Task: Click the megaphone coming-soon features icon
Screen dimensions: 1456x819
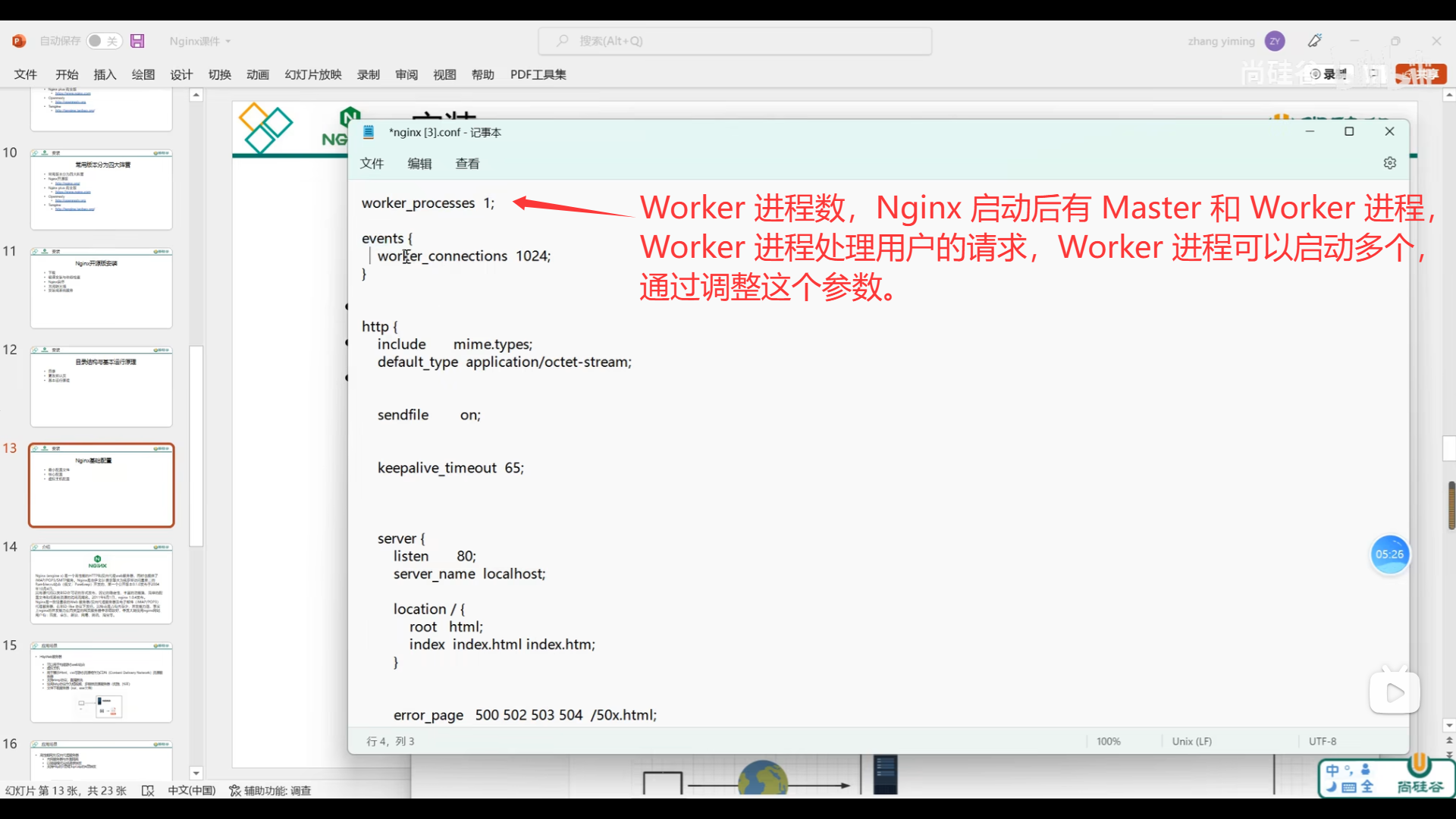Action: click(x=1315, y=41)
